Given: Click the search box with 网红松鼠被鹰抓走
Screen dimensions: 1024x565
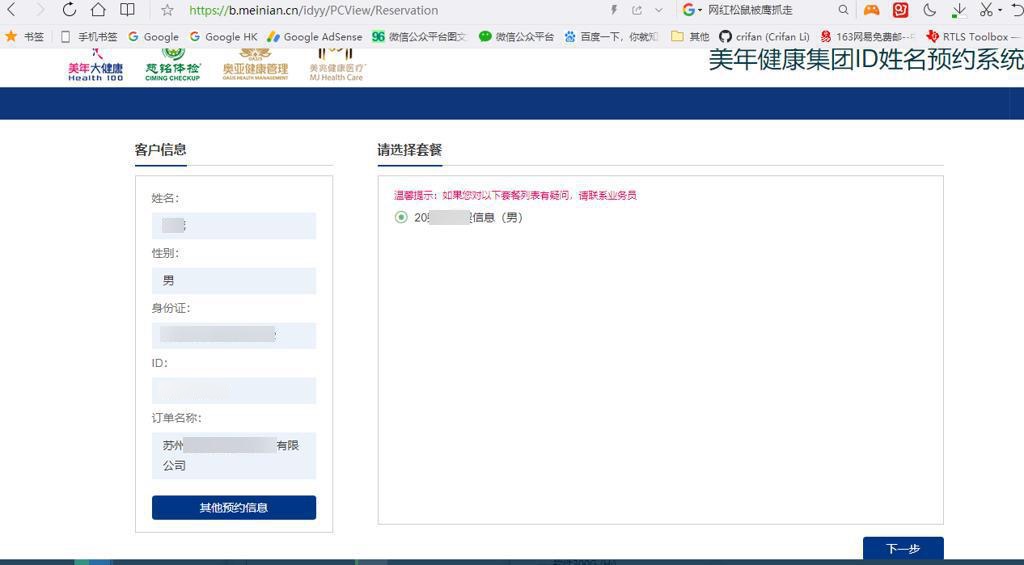Looking at the screenshot, I should (751, 10).
